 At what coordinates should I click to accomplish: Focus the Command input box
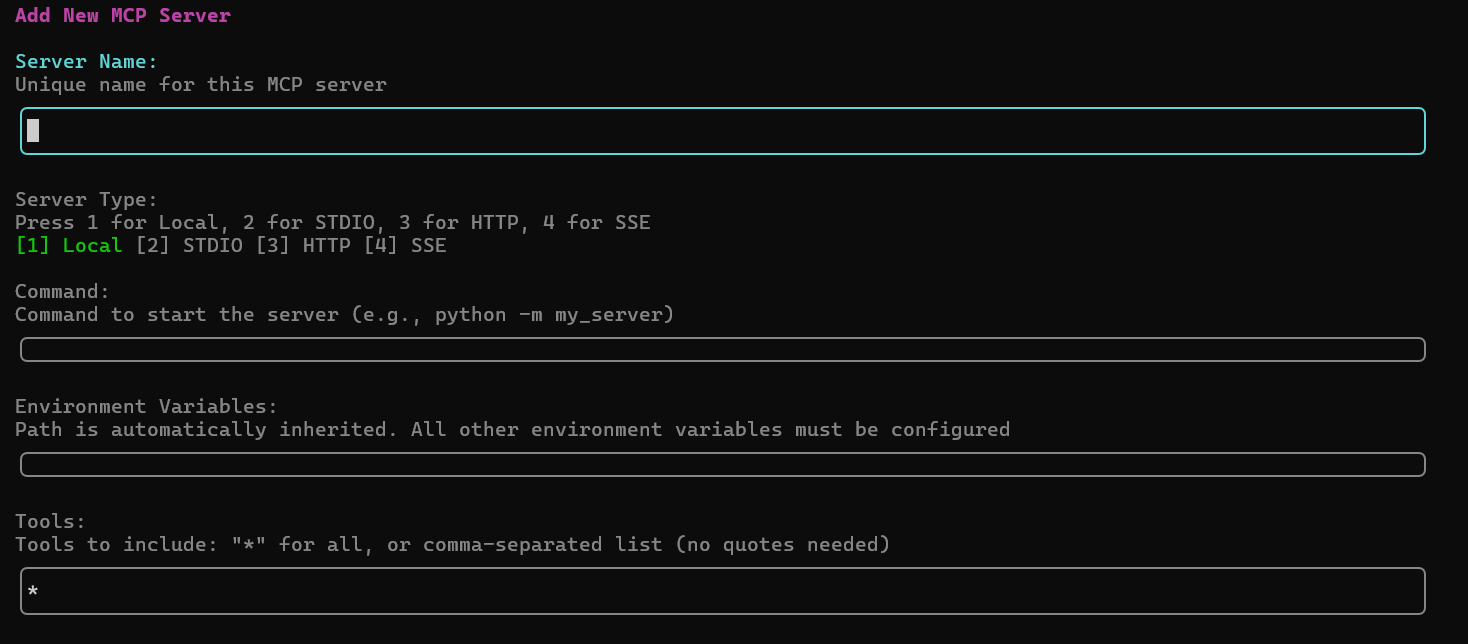click(x=722, y=350)
